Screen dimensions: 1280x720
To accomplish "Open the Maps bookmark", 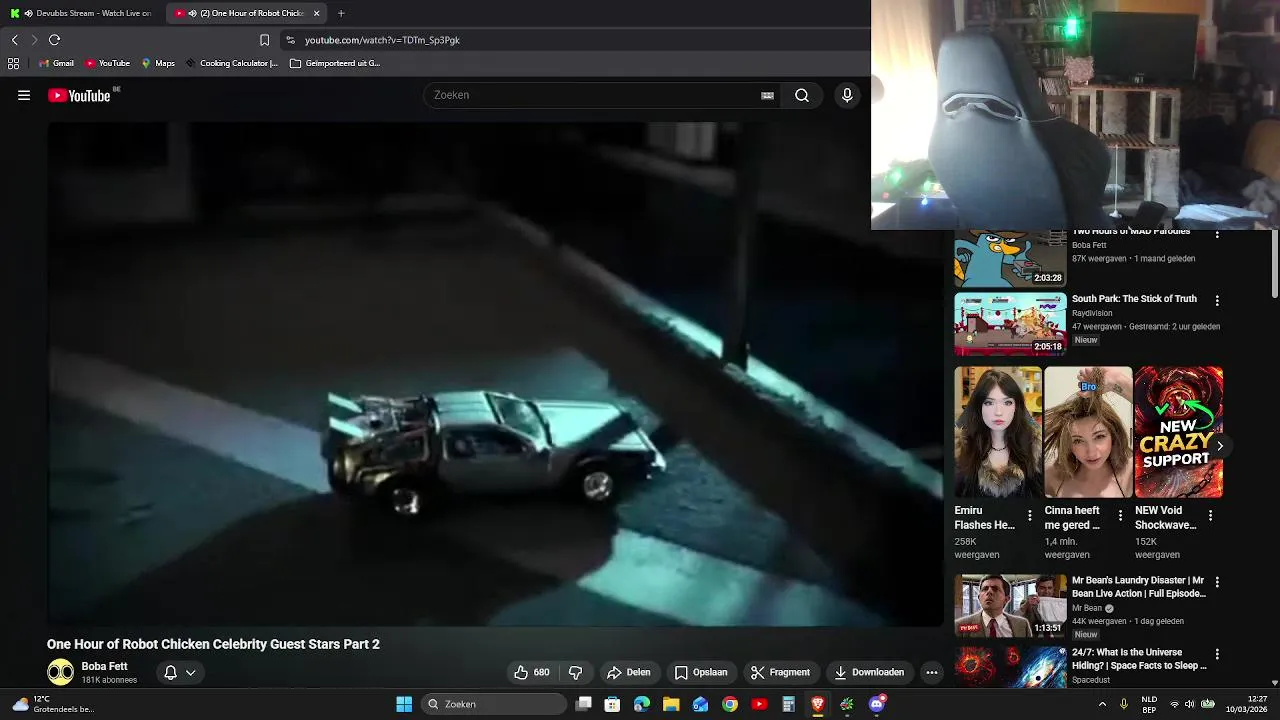I will 158,63.
